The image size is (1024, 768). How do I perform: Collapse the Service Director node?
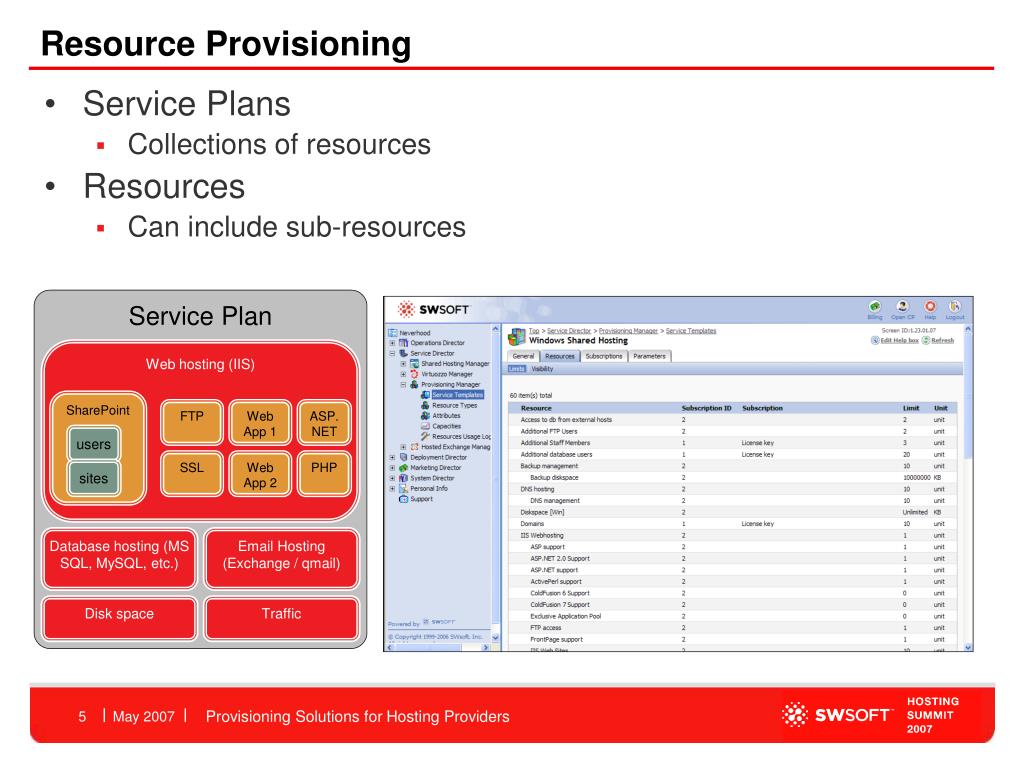click(x=392, y=353)
